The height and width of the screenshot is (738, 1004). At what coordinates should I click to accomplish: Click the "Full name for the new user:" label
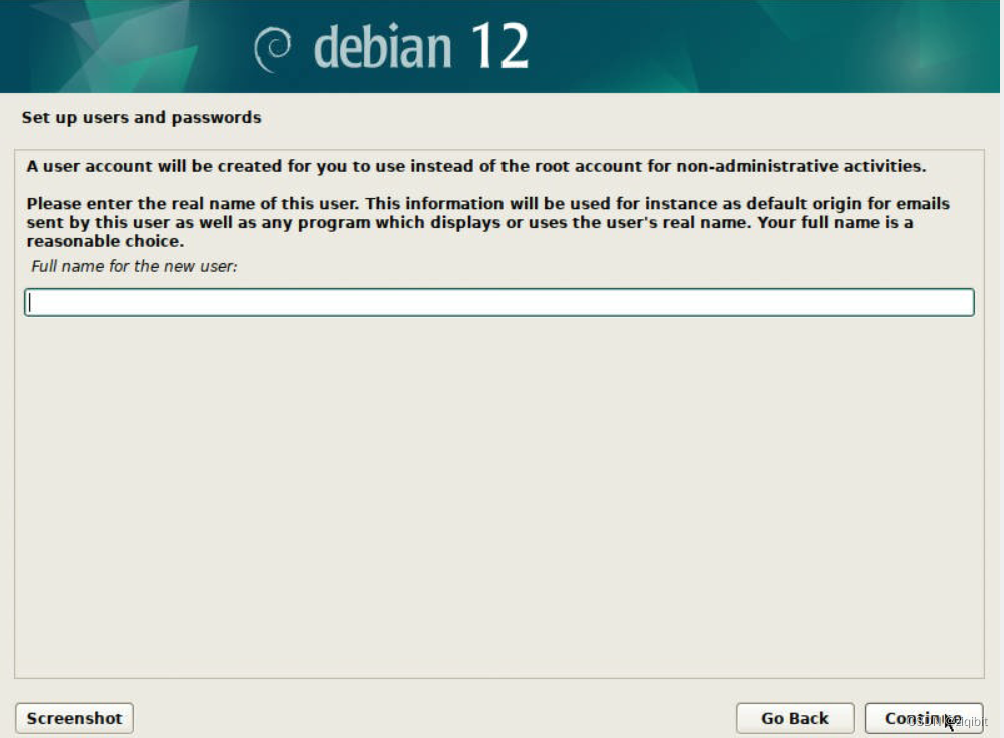click(134, 267)
